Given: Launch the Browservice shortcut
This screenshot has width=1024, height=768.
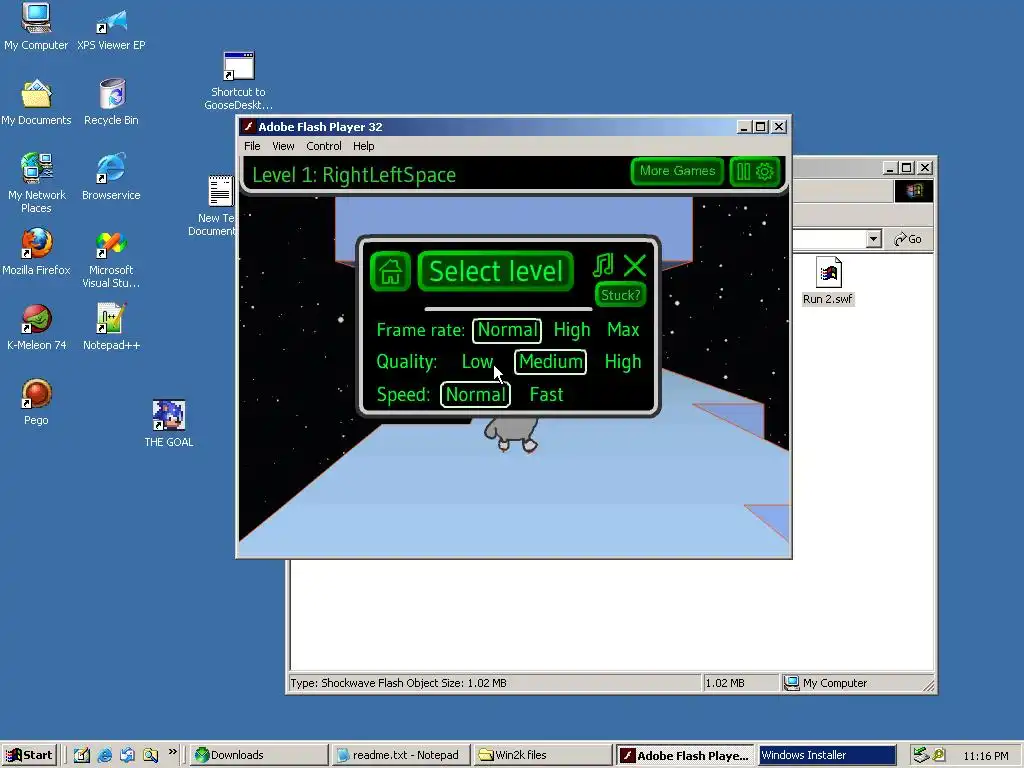Looking at the screenshot, I should (111, 176).
